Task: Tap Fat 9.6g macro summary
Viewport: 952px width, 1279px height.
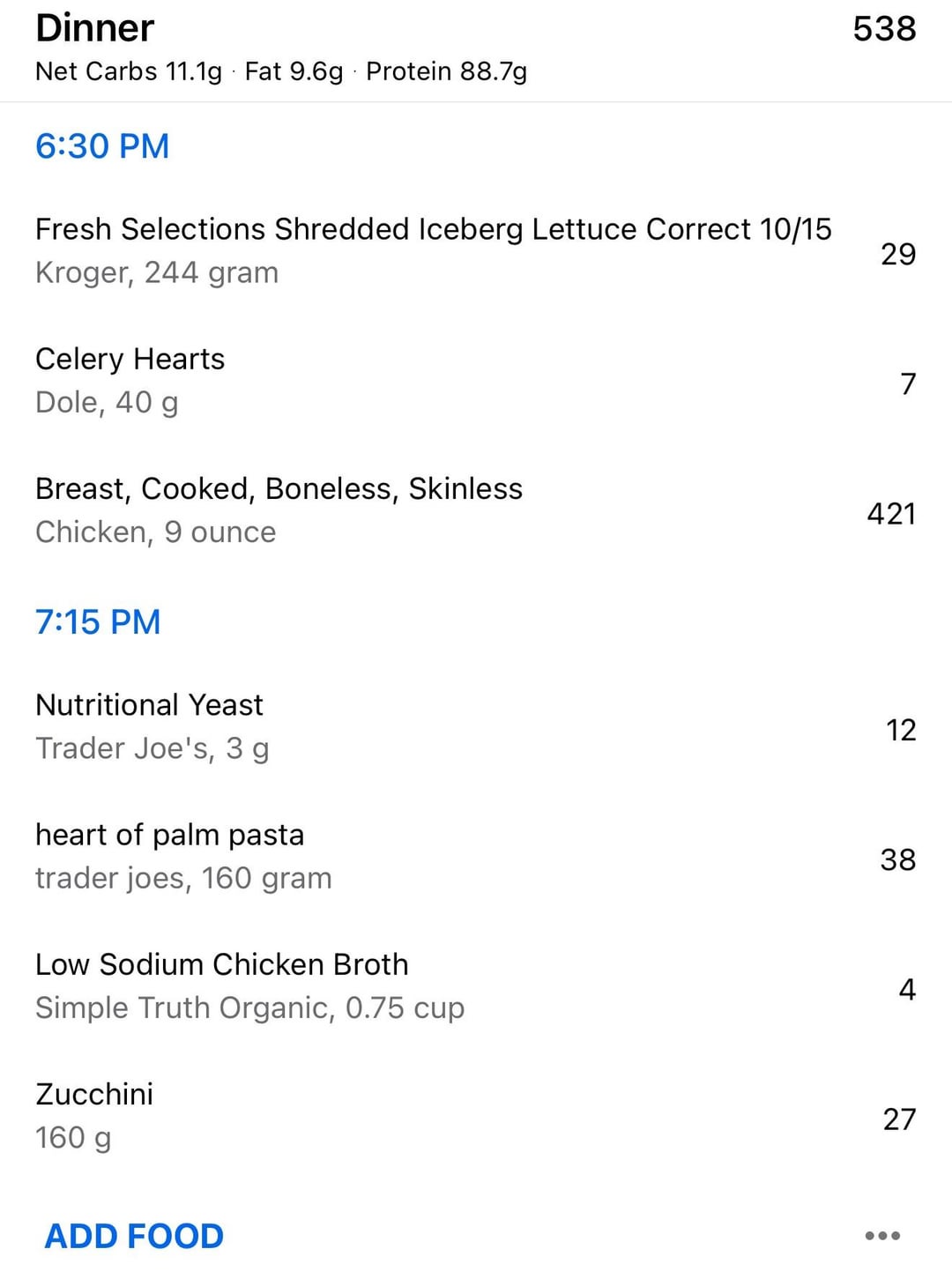Action: coord(294,71)
